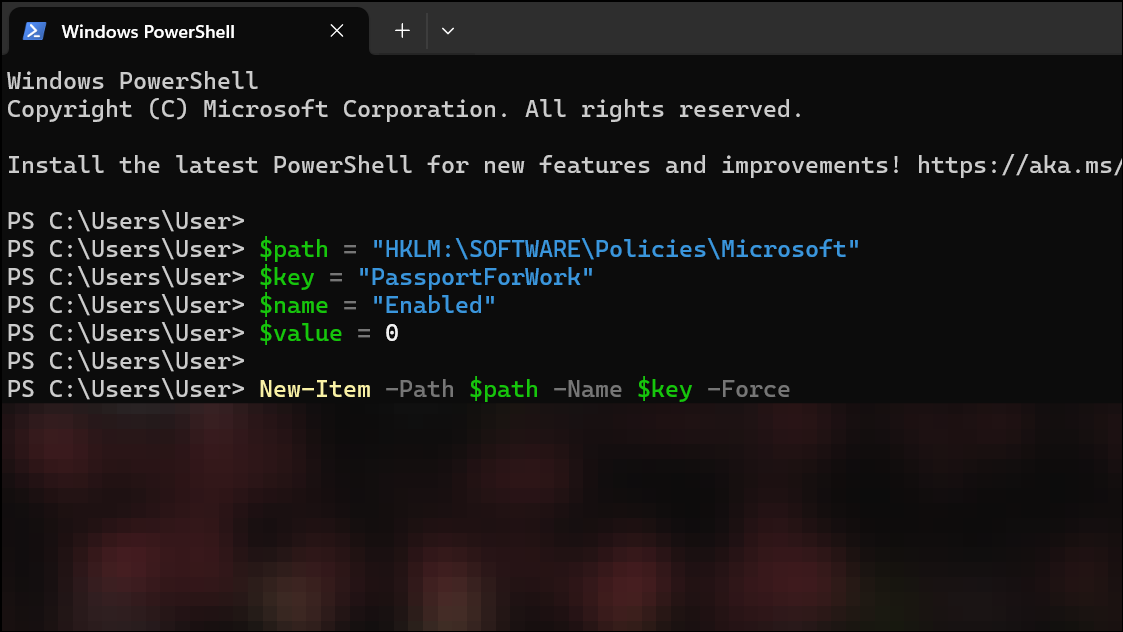The height and width of the screenshot is (632, 1123).
Task: Select the Enabled name string
Action: point(433,305)
